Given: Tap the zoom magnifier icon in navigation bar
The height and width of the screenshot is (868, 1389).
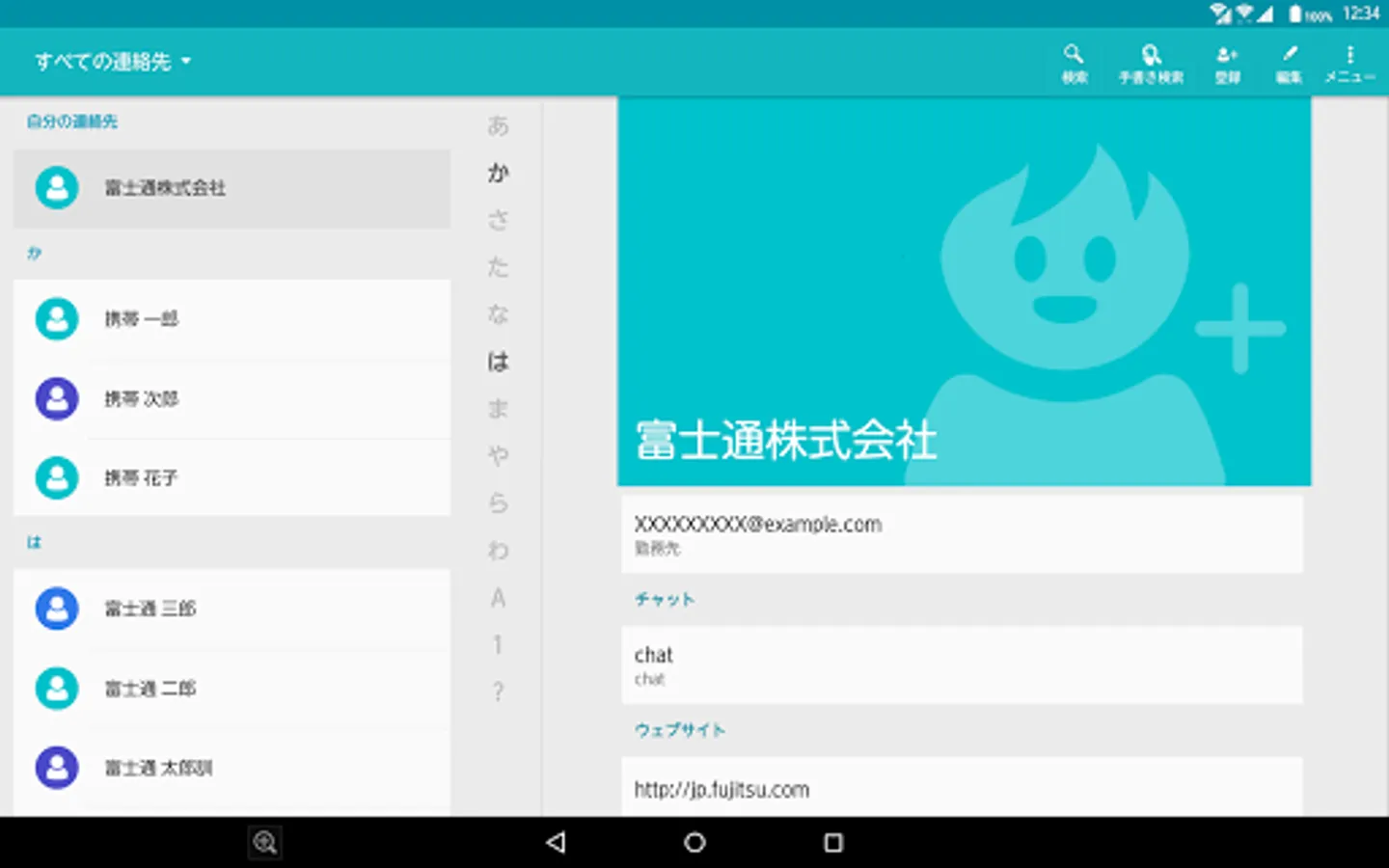Looking at the screenshot, I should 265,842.
